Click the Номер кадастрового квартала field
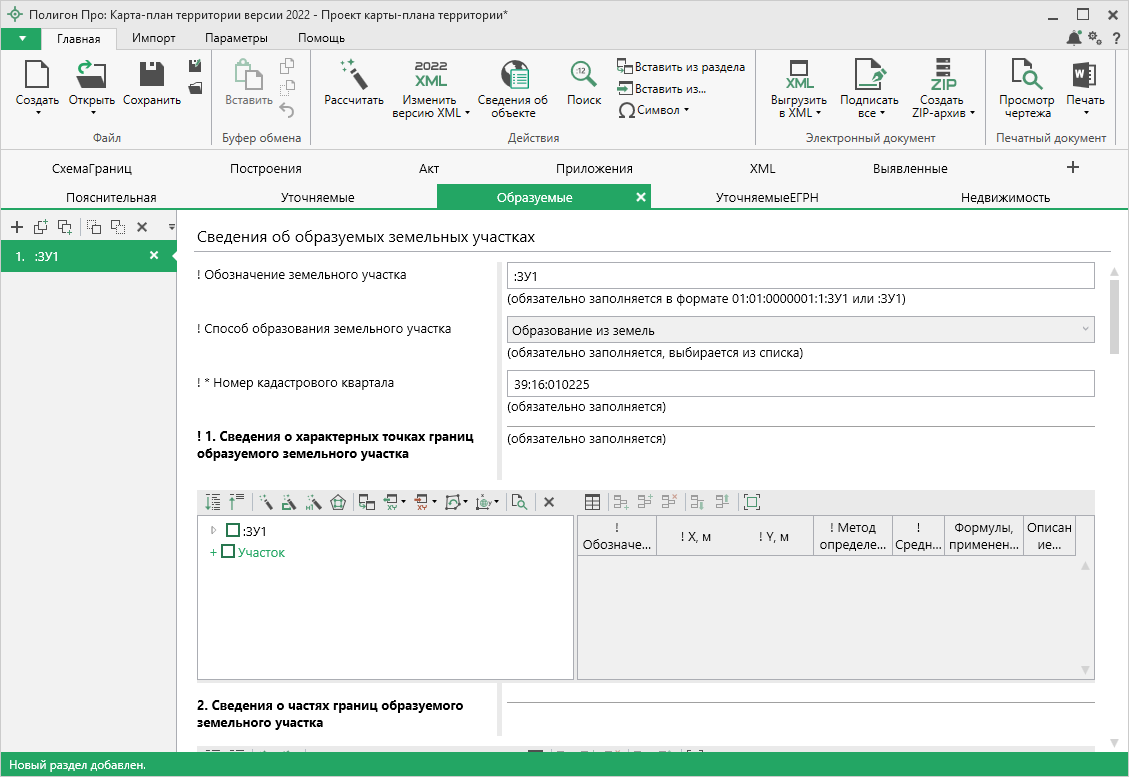This screenshot has width=1129, height=777. pyautogui.click(x=800, y=384)
